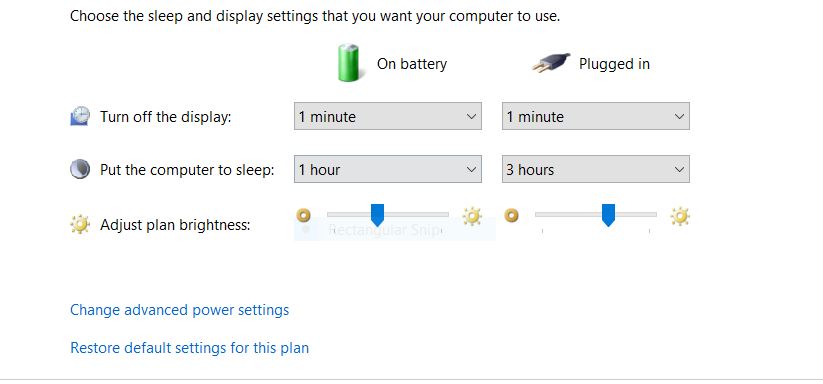
Task: Click the On battery column heading text
Action: [x=412, y=64]
